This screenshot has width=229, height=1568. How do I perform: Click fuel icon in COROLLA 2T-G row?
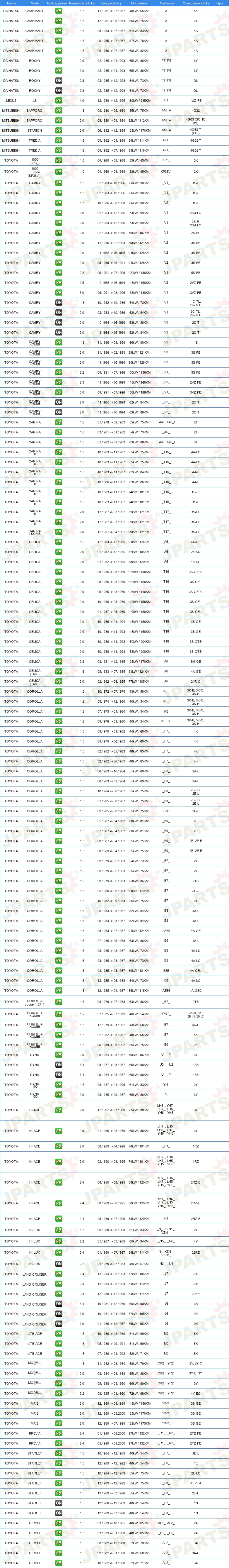tap(59, 891)
